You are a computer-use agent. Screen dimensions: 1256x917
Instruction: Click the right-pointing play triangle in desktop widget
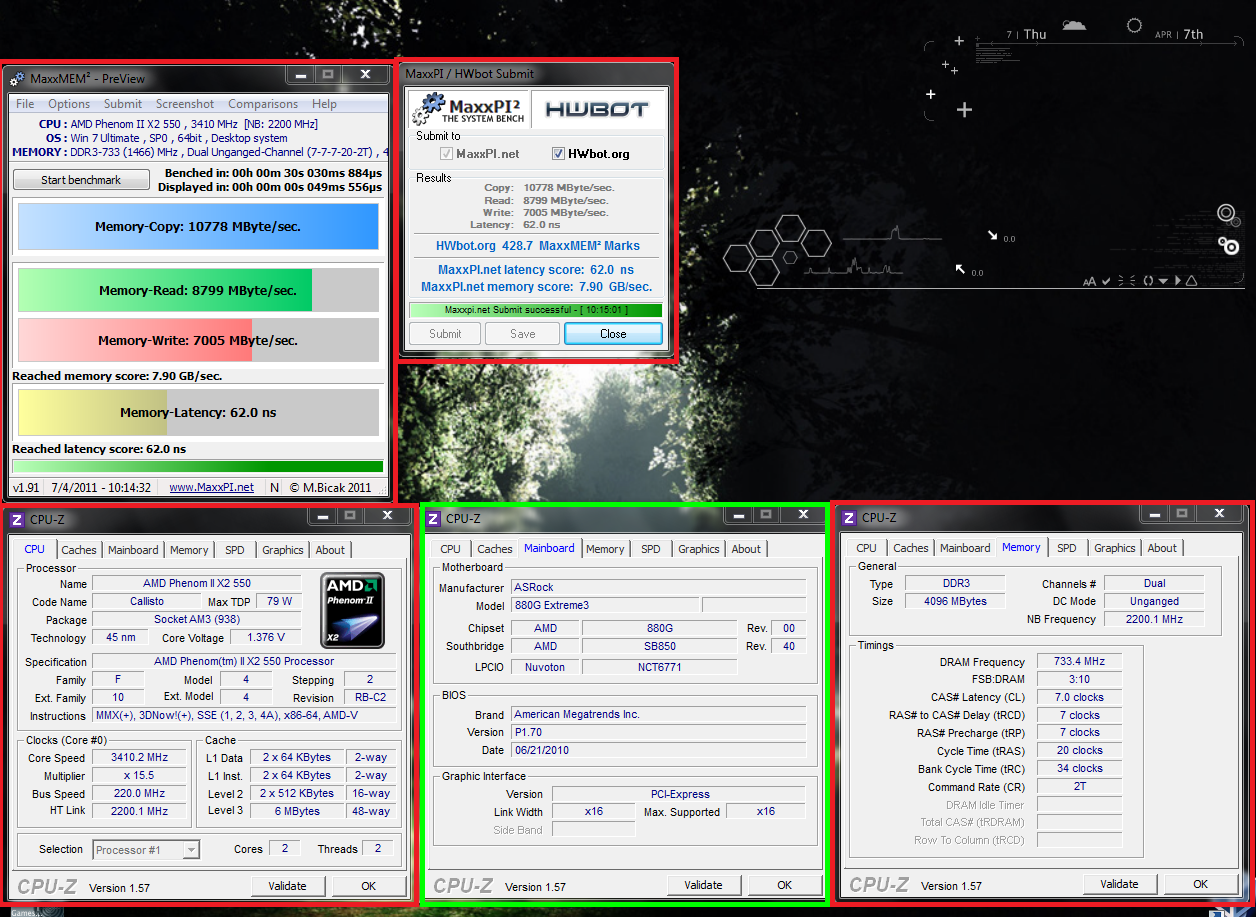[1177, 282]
